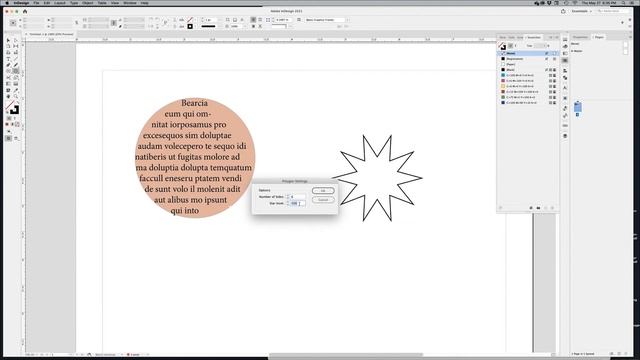
Task: Select the Scissors tool
Action: coord(8,78)
